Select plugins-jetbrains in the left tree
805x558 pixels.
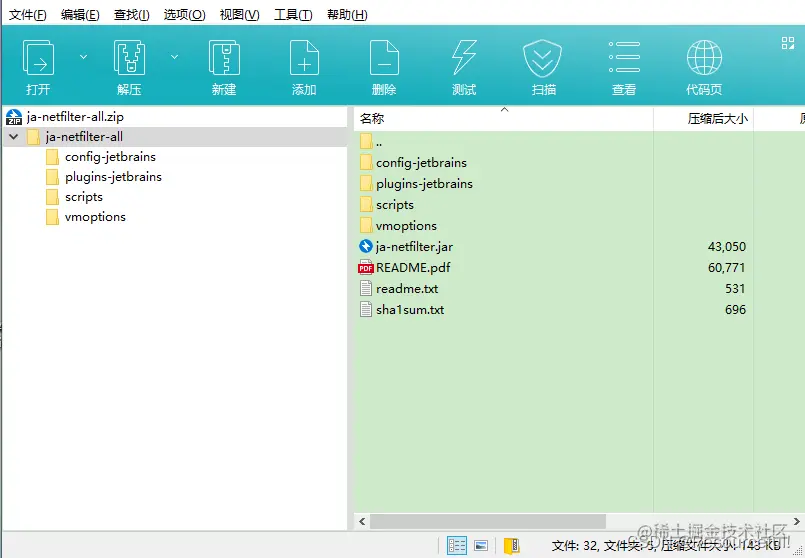pos(113,177)
